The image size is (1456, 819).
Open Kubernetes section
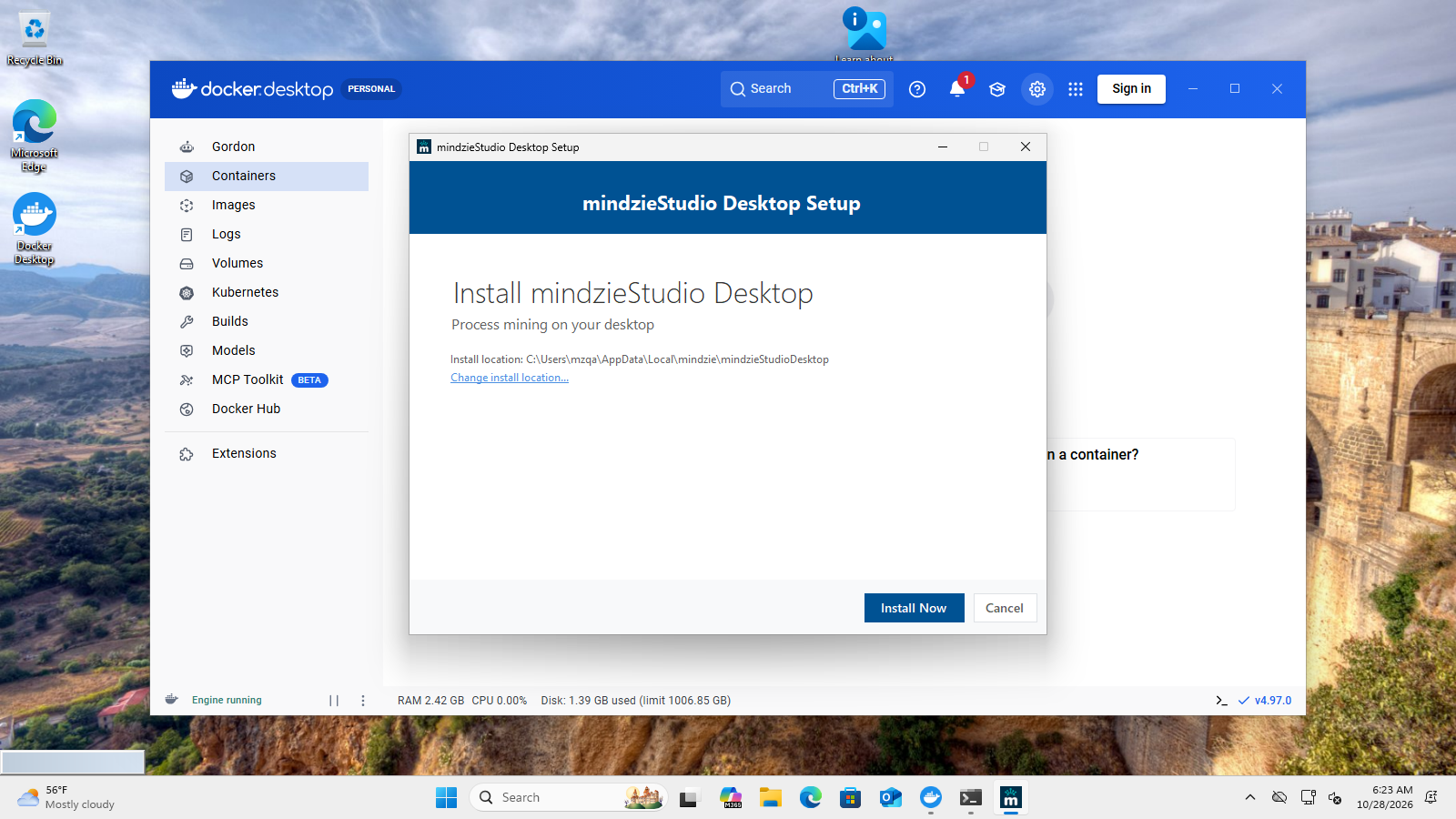click(267, 292)
